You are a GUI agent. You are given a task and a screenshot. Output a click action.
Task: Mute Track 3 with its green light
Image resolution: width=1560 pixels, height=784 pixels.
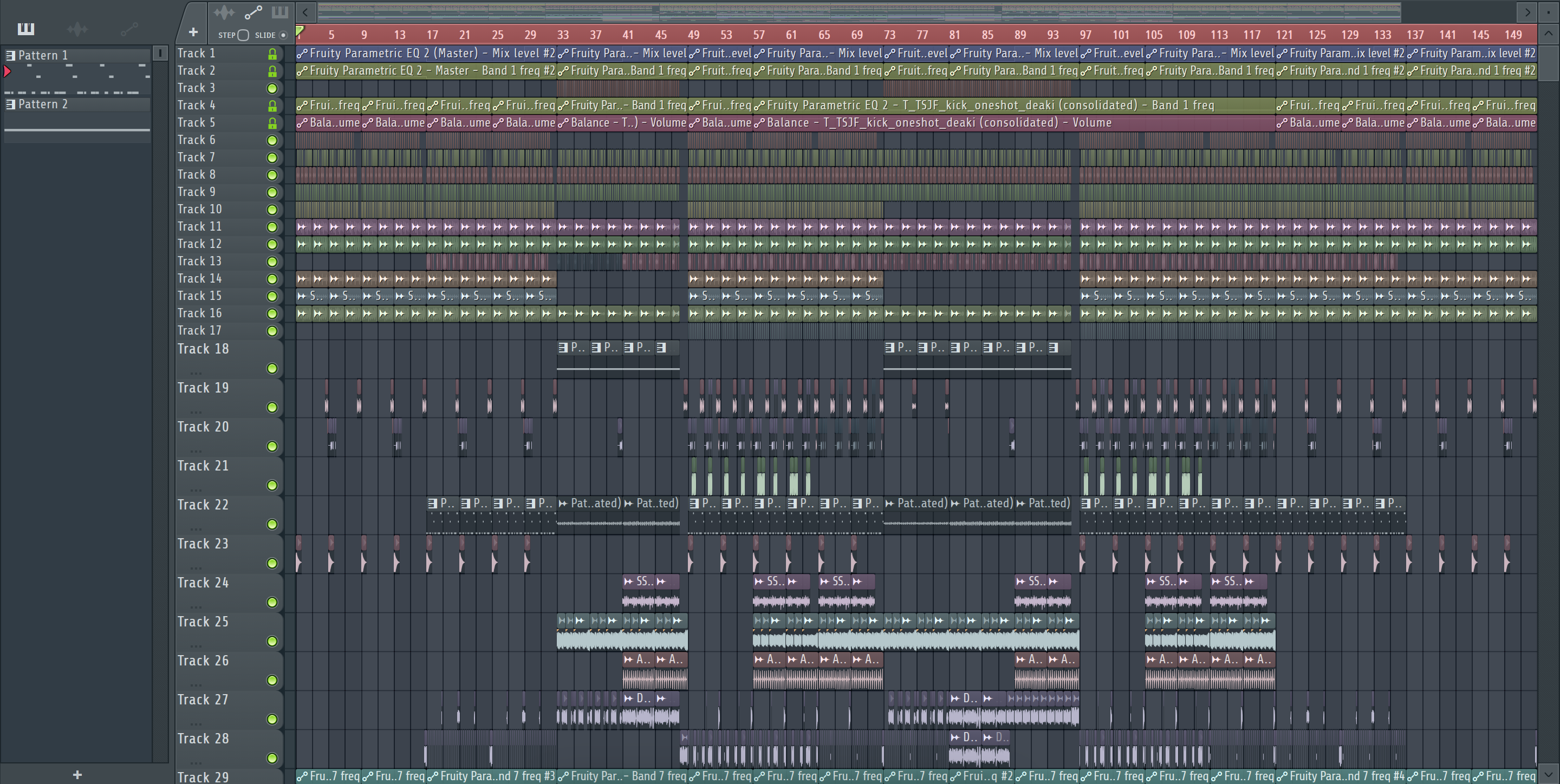click(272, 88)
